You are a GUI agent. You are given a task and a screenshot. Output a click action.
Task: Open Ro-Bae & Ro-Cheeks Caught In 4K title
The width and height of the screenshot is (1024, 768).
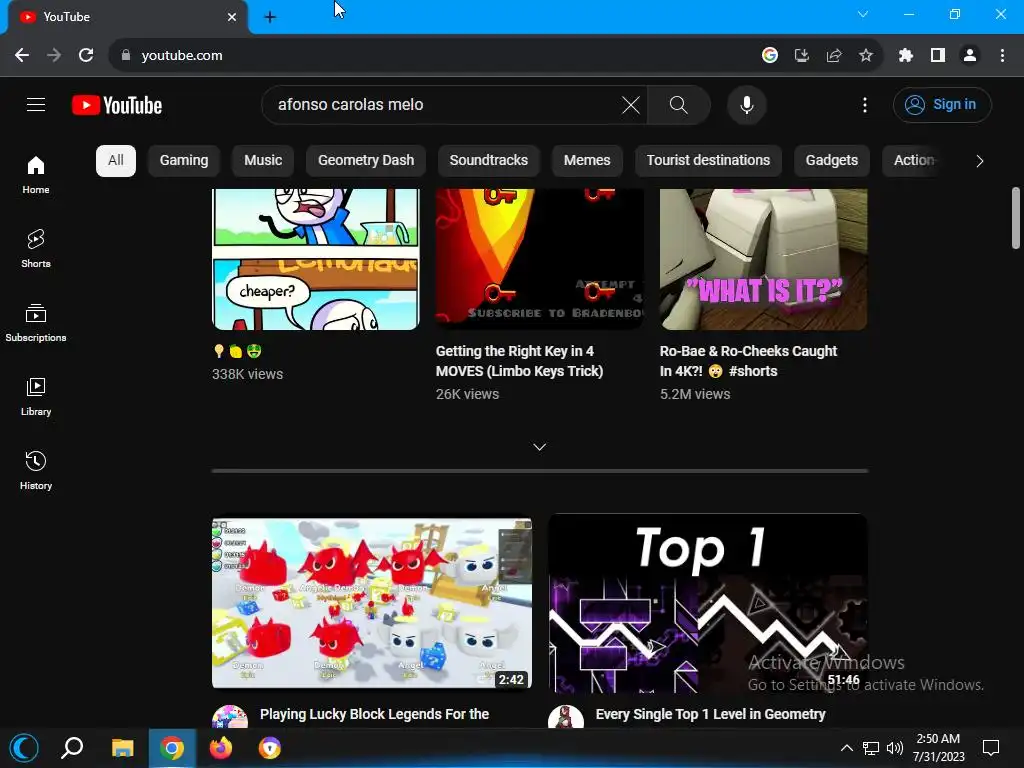tap(748, 361)
